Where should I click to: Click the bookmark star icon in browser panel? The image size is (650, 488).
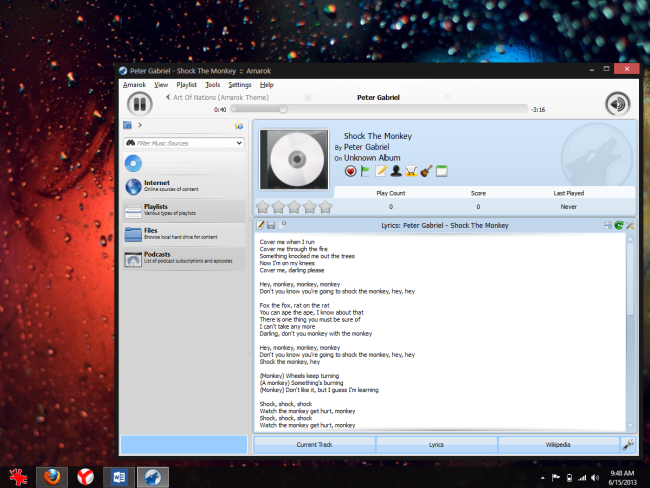(238, 125)
